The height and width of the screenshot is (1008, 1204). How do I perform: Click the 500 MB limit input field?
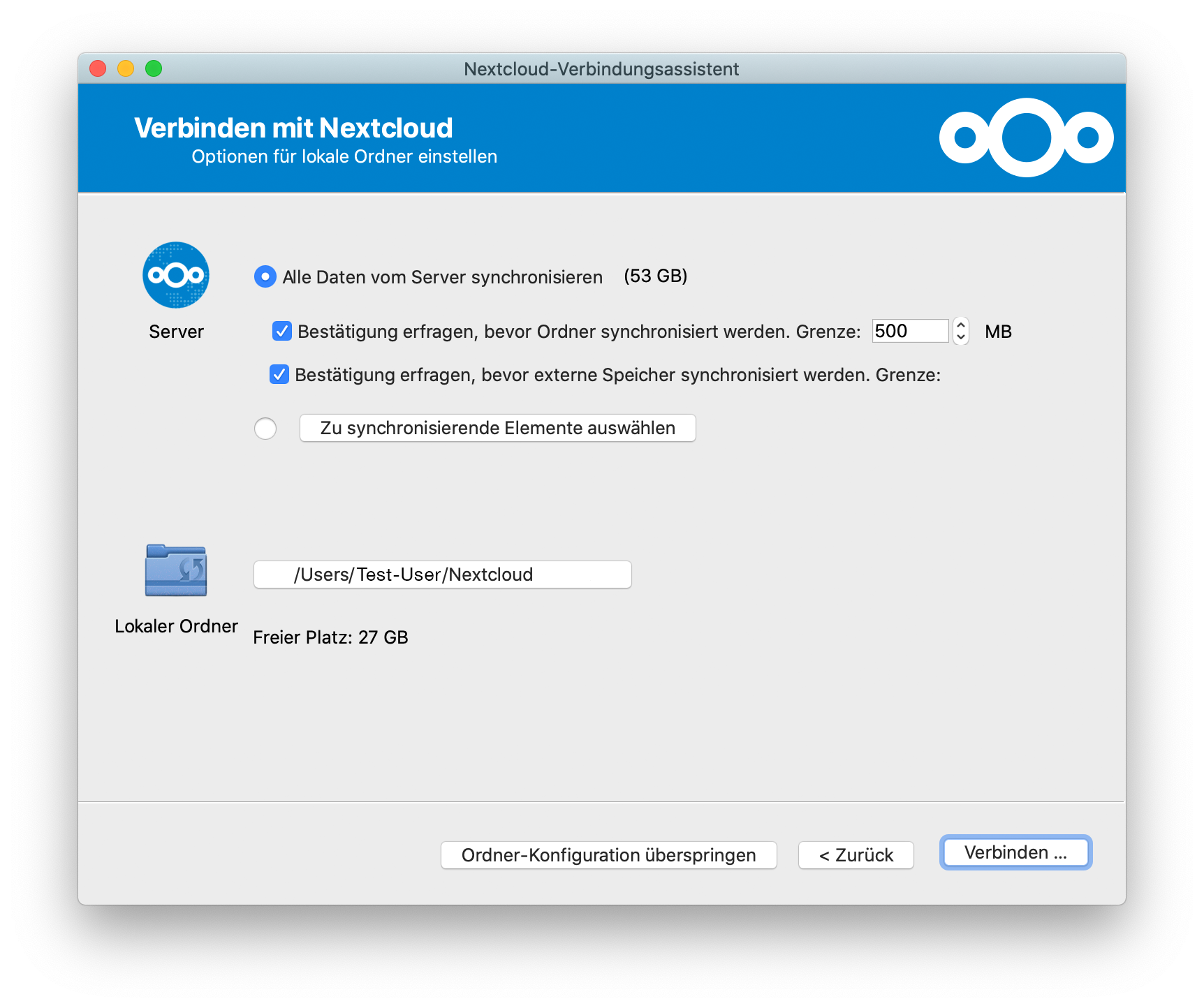909,331
